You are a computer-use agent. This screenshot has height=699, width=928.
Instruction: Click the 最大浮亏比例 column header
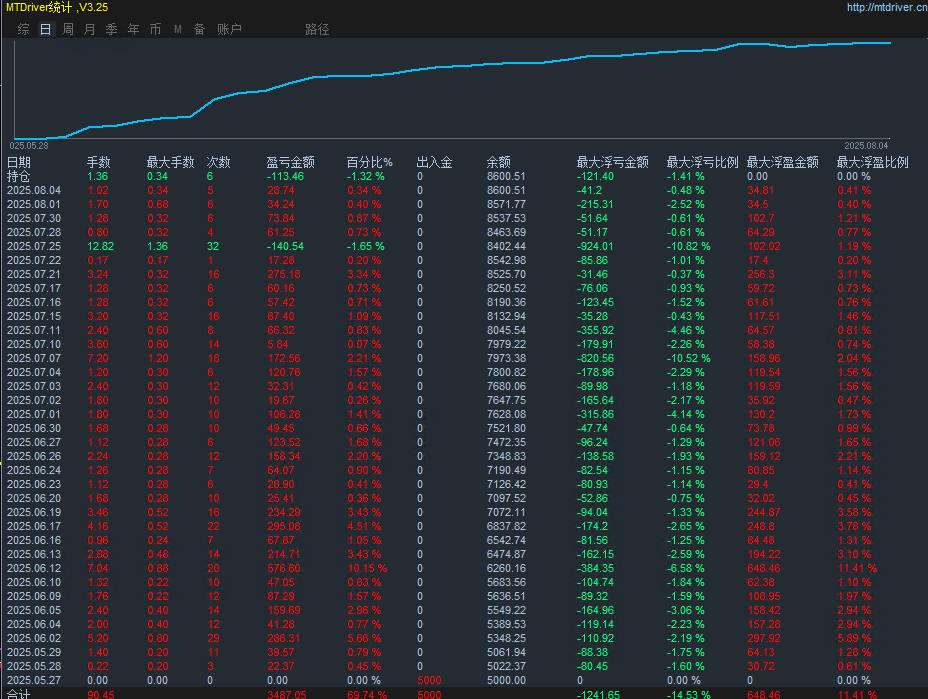point(702,162)
